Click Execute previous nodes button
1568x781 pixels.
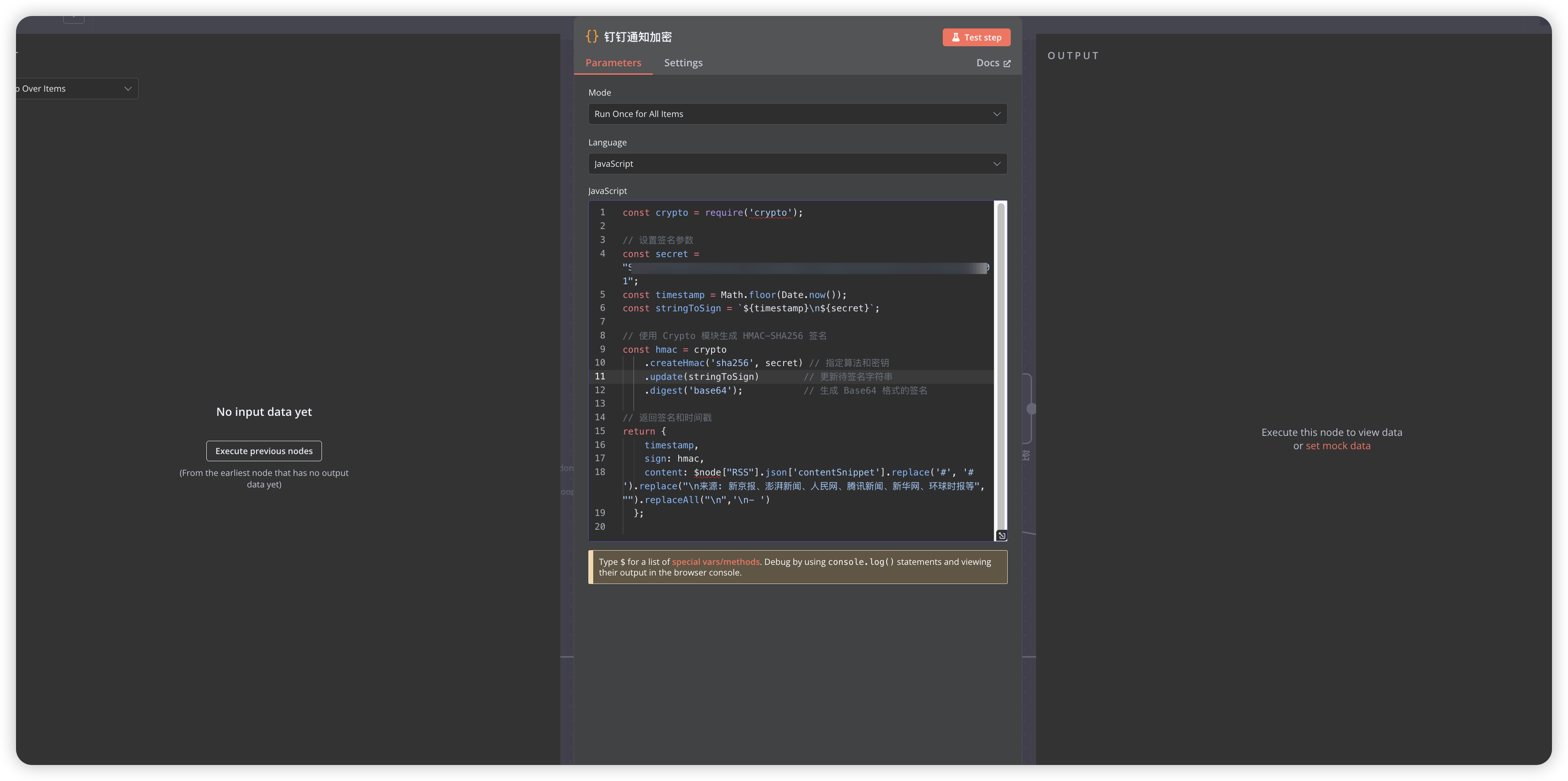click(x=264, y=451)
